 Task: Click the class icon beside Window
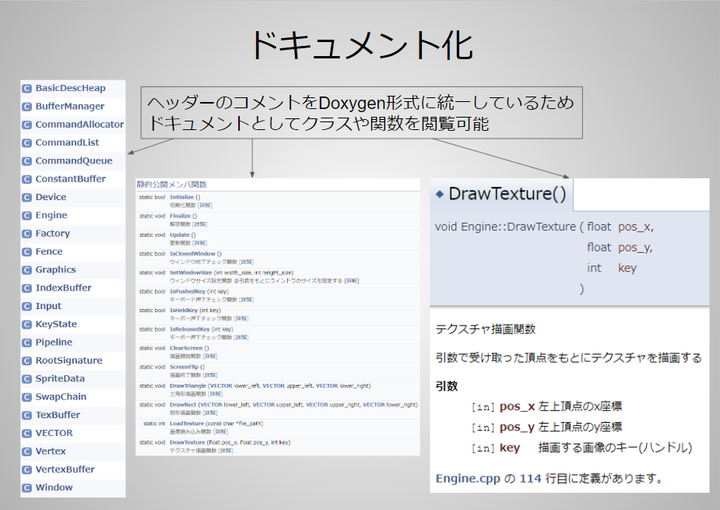[x=27, y=488]
